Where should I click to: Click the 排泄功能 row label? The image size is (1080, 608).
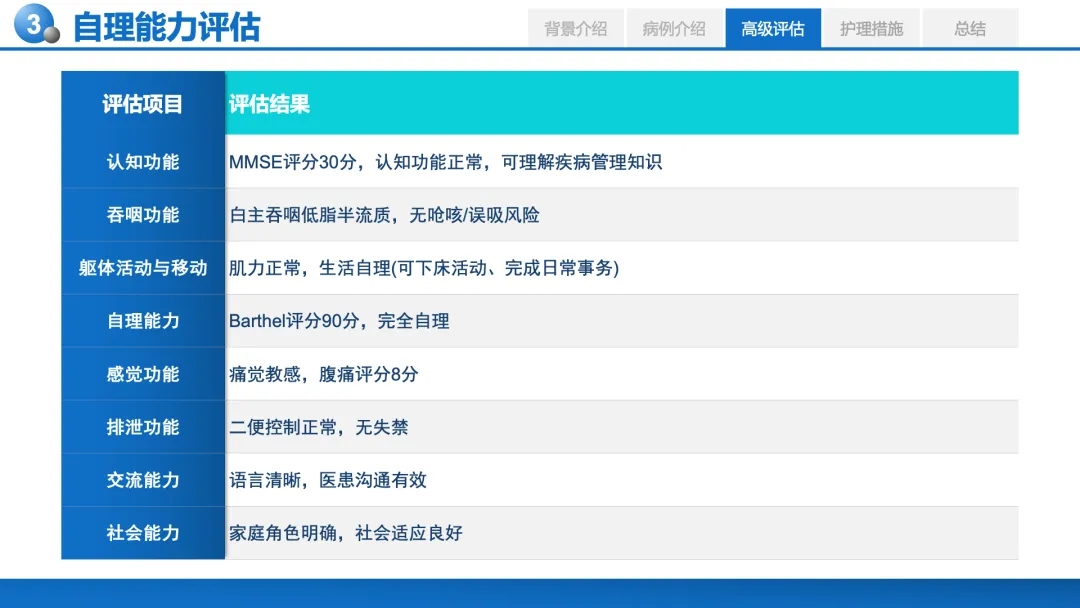143,427
